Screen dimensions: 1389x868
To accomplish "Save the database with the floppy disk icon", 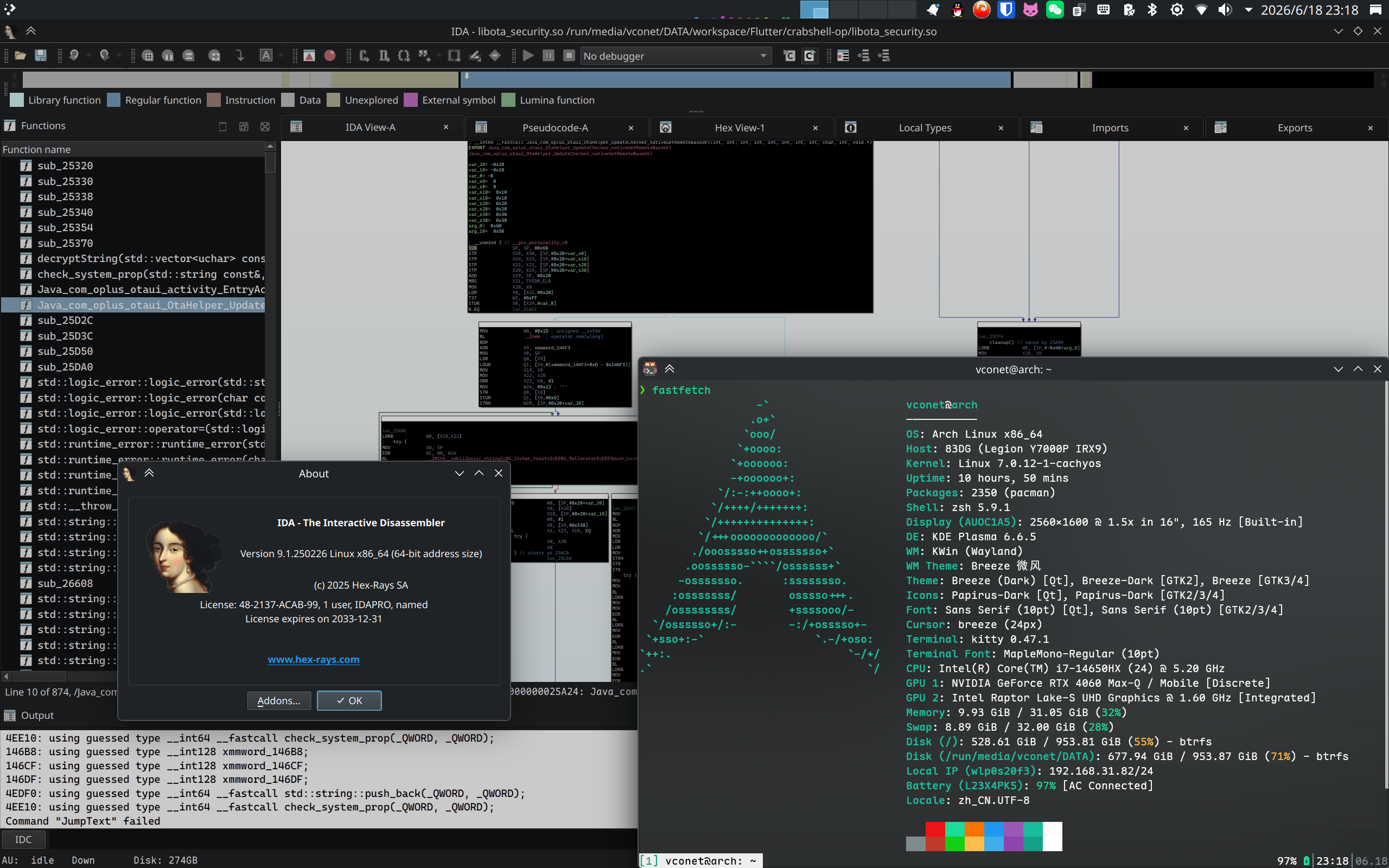I will pos(41,56).
